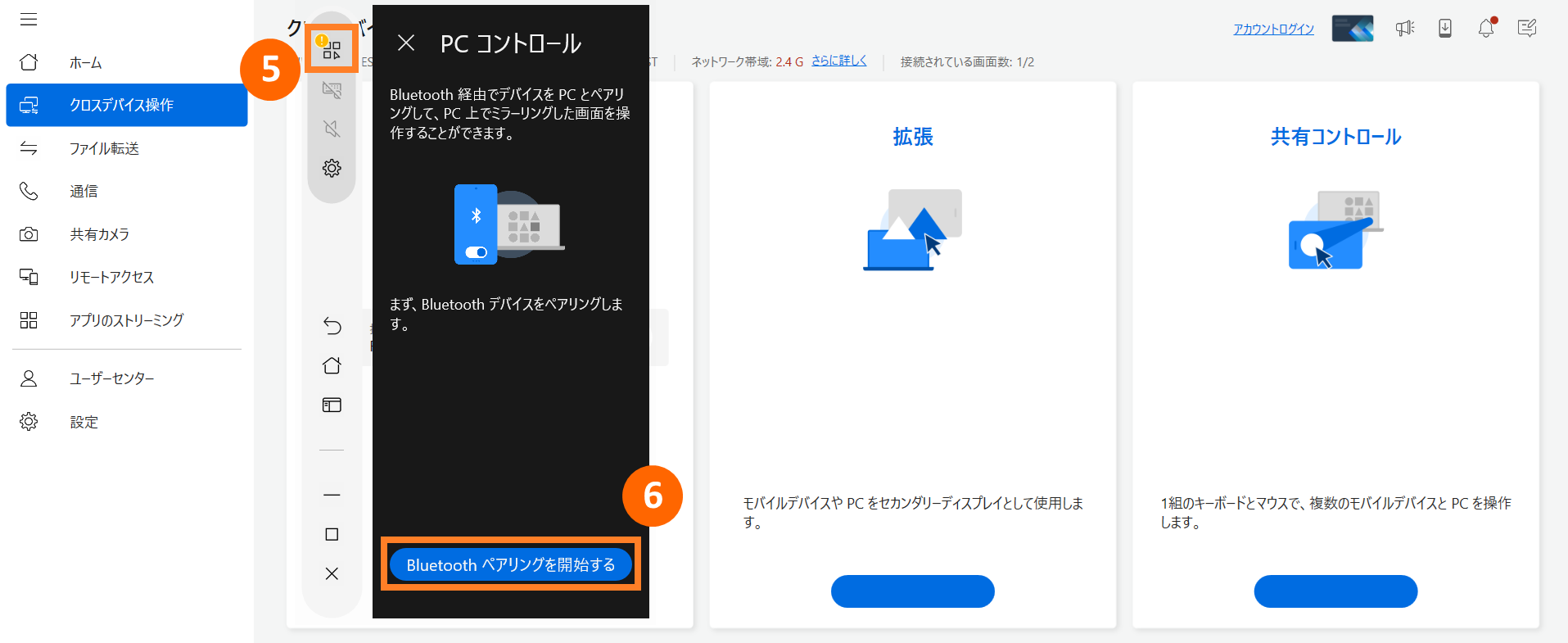Open mirror toolbar settings gear

pos(332,168)
